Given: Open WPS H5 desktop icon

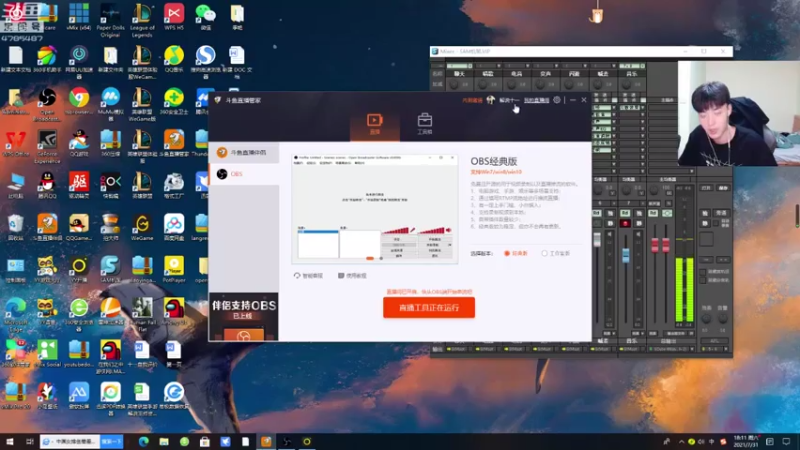Looking at the screenshot, I should click(x=173, y=17).
